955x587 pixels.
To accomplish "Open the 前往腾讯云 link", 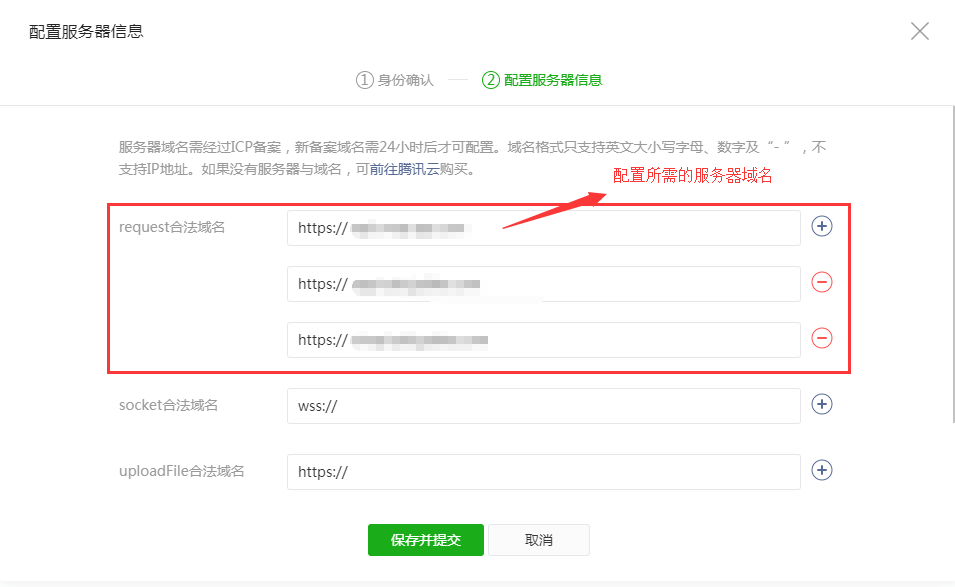I will (404, 169).
